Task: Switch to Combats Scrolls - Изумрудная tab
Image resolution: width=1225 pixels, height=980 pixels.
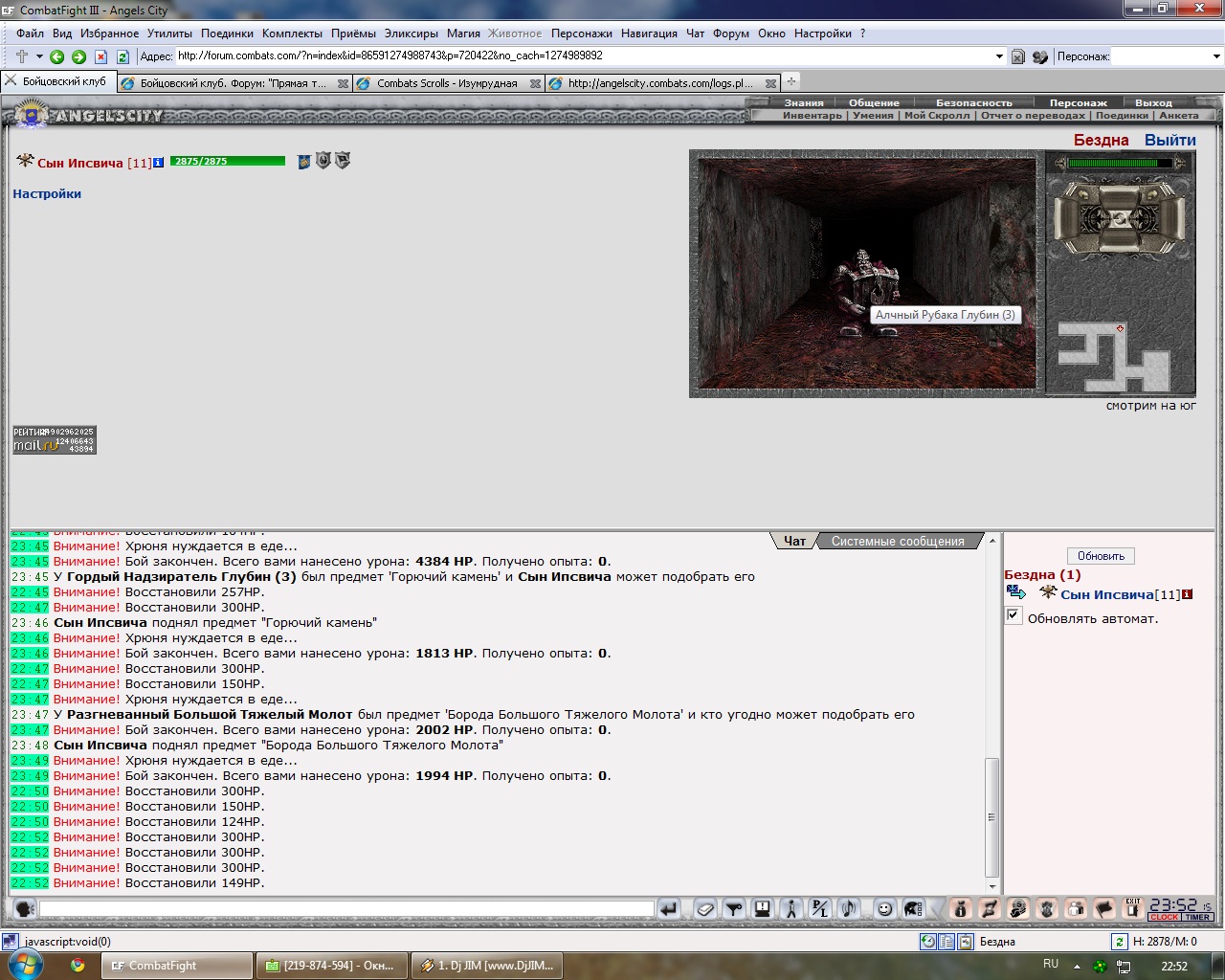Action: 448,83
